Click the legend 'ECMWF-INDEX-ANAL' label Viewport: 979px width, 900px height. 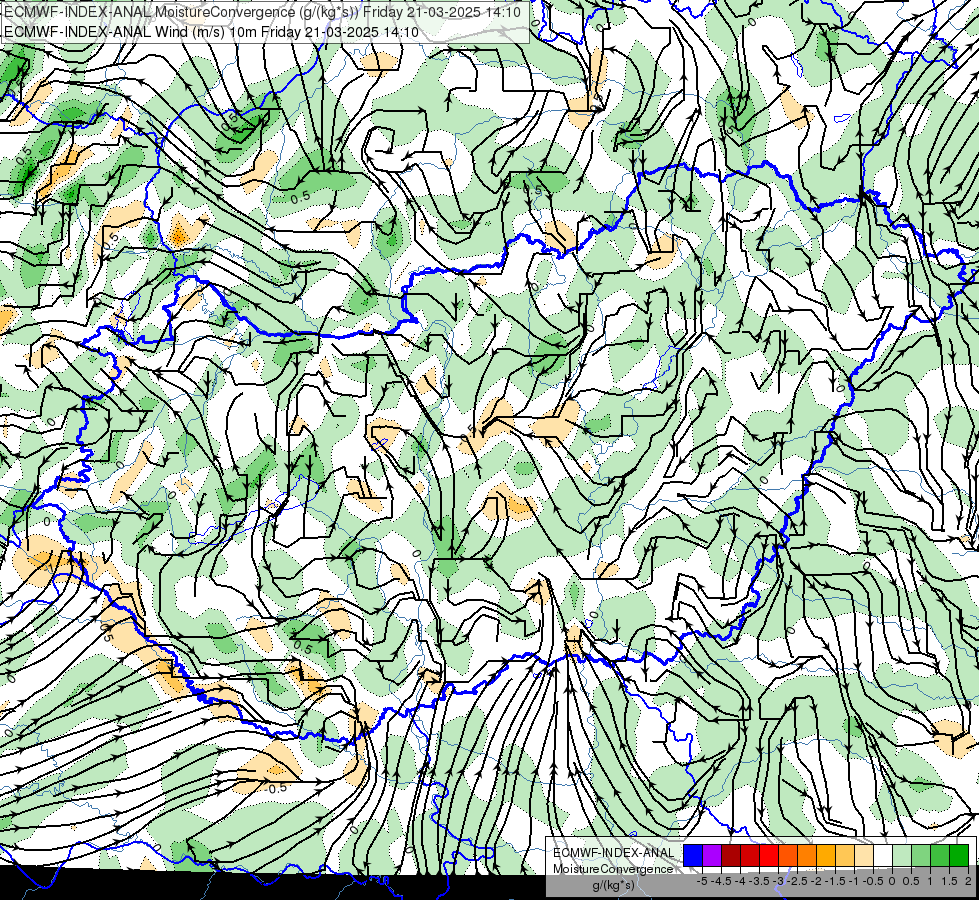[x=614, y=853]
